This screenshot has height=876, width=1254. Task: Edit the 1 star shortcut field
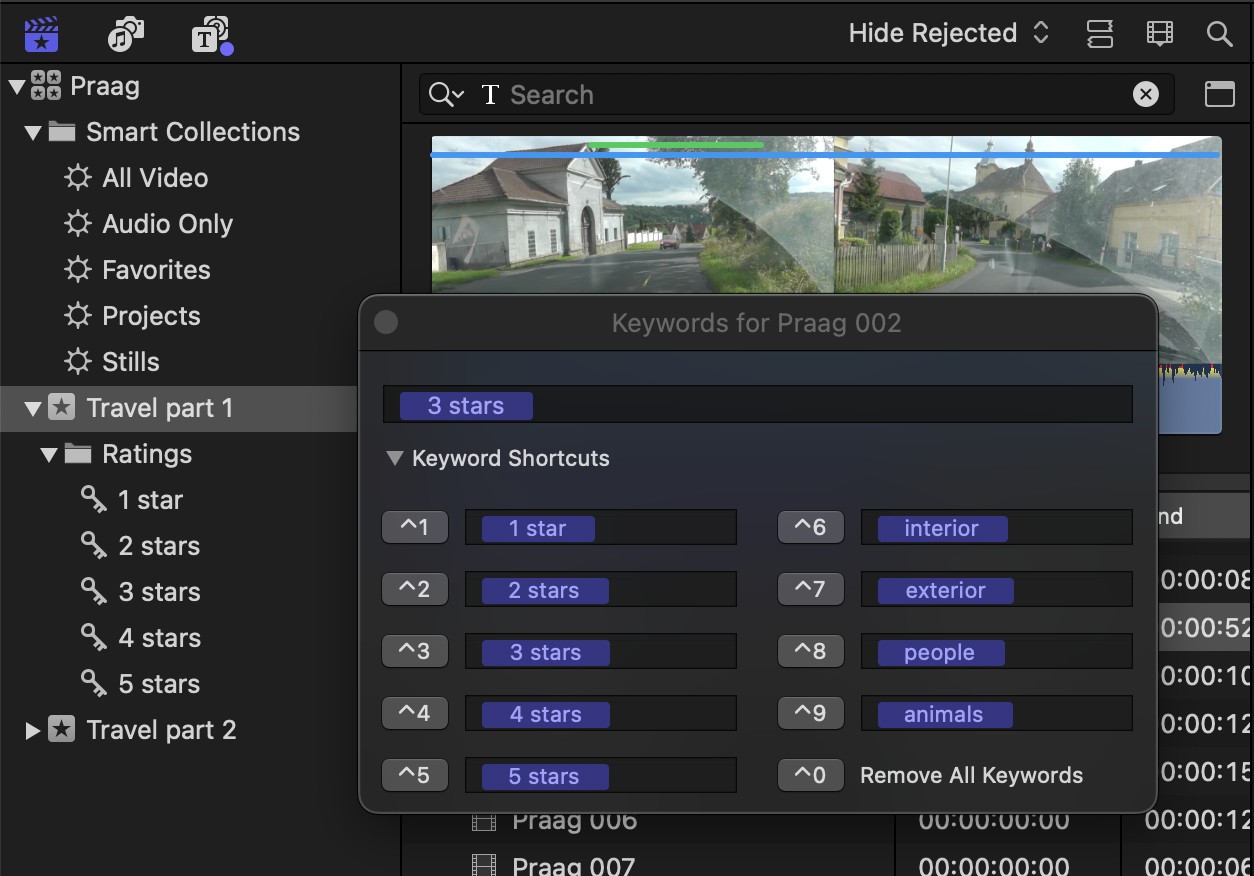[601, 527]
